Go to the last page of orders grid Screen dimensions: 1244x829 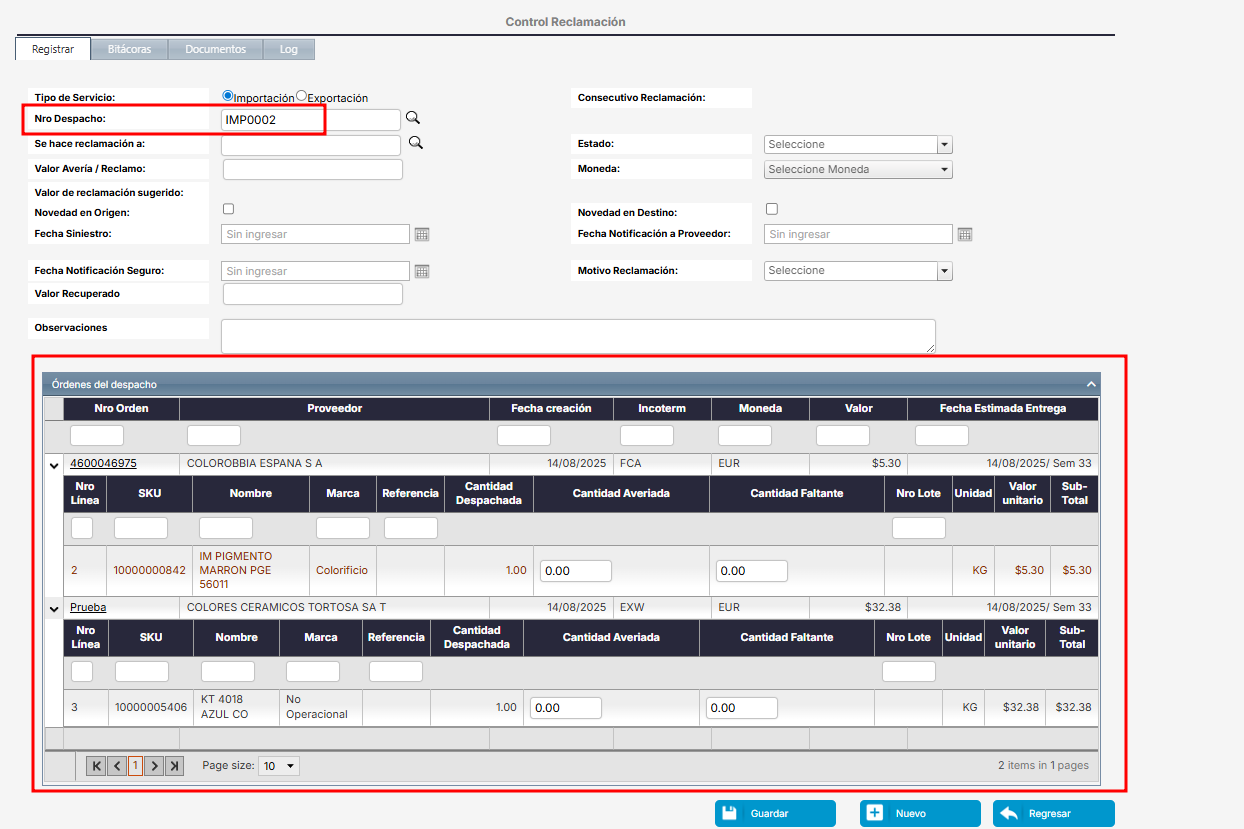pos(175,766)
